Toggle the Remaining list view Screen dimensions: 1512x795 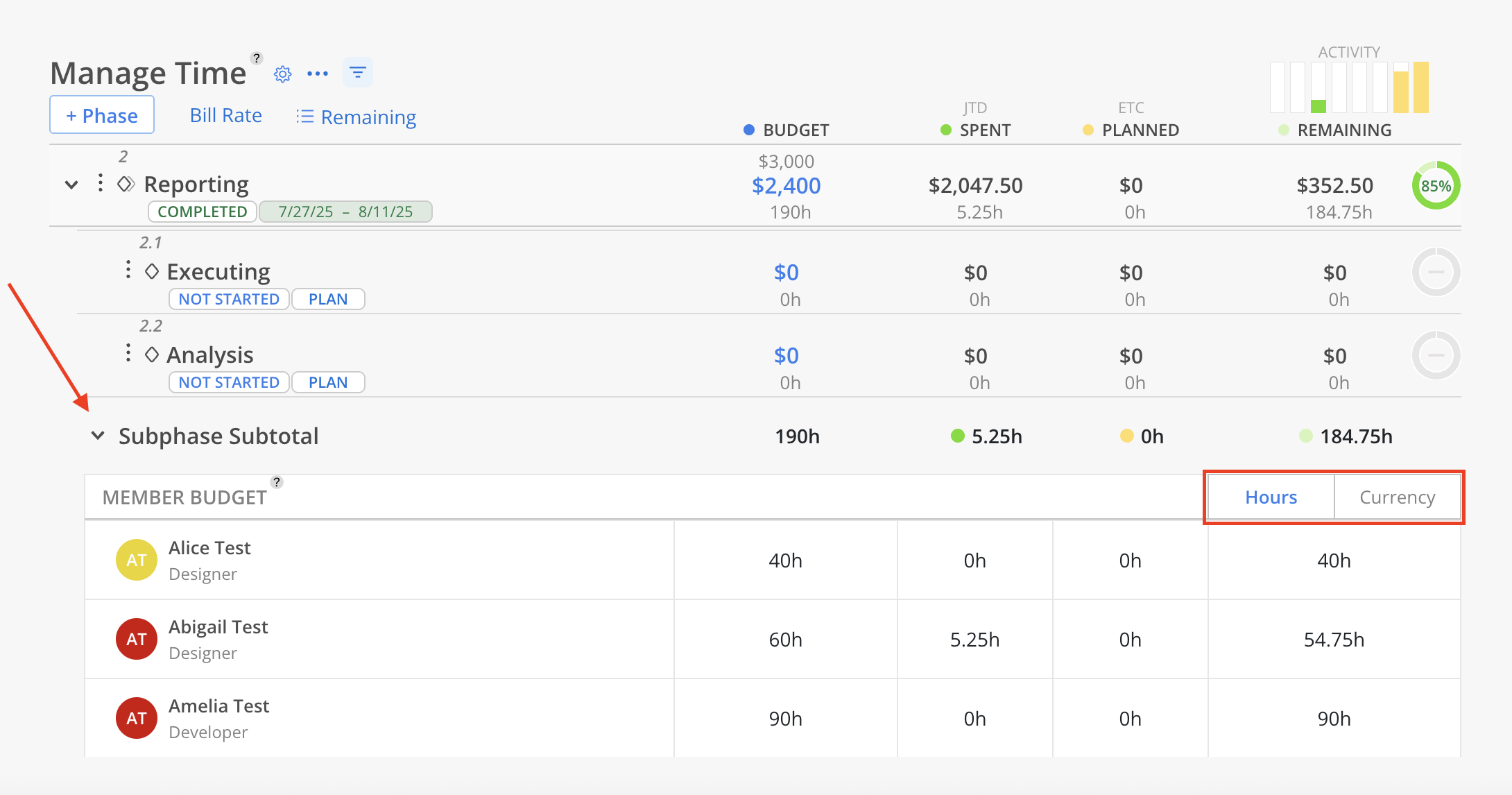(x=356, y=117)
